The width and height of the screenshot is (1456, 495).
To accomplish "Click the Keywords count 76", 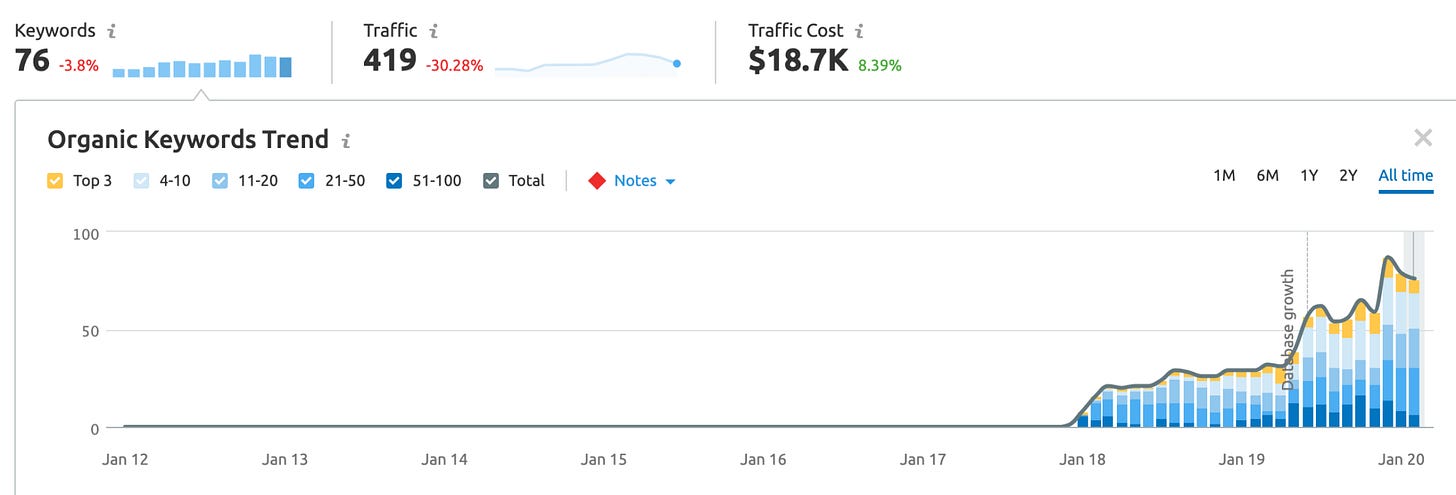I will (32, 62).
